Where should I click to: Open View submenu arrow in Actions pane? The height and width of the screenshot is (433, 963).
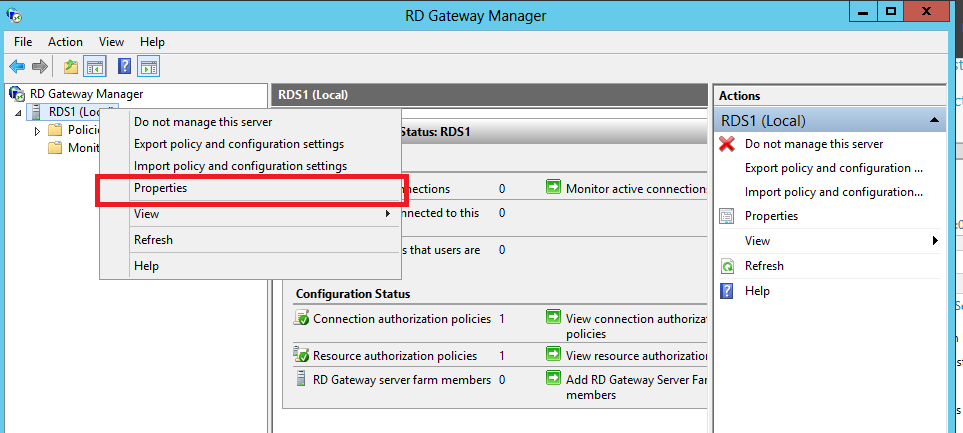935,241
